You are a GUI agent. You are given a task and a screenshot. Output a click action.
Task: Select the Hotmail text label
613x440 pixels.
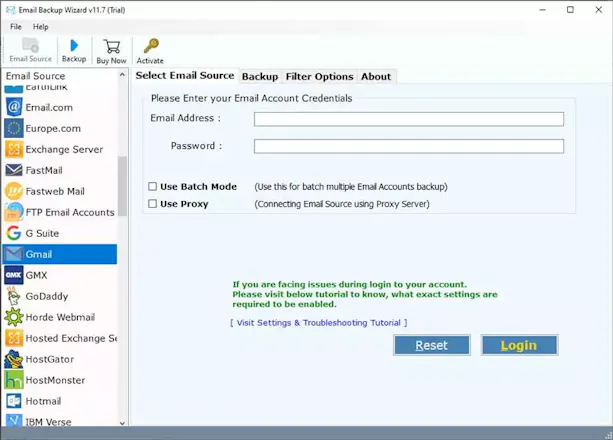click(x=43, y=401)
